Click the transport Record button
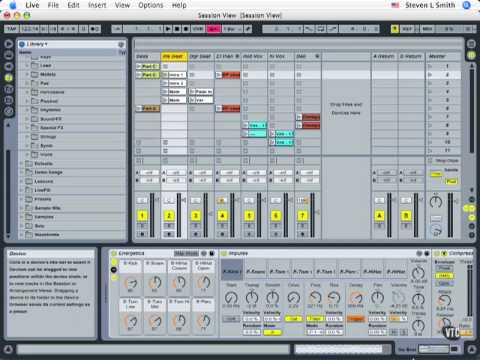480x360 pixels. pos(186,29)
